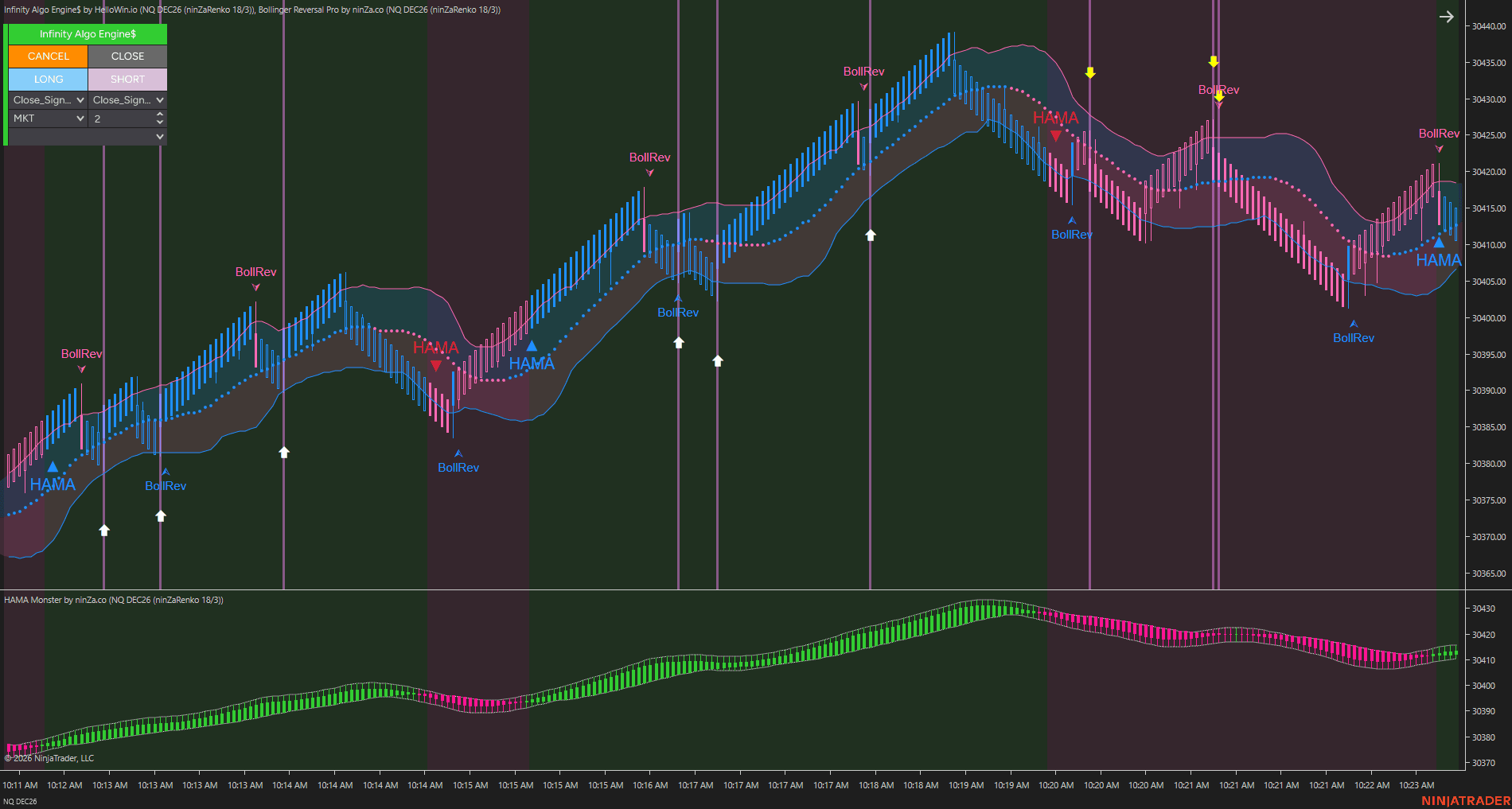1512x809 pixels.
Task: Click the green Infinity Algo Engine$ header
Action: coord(88,34)
